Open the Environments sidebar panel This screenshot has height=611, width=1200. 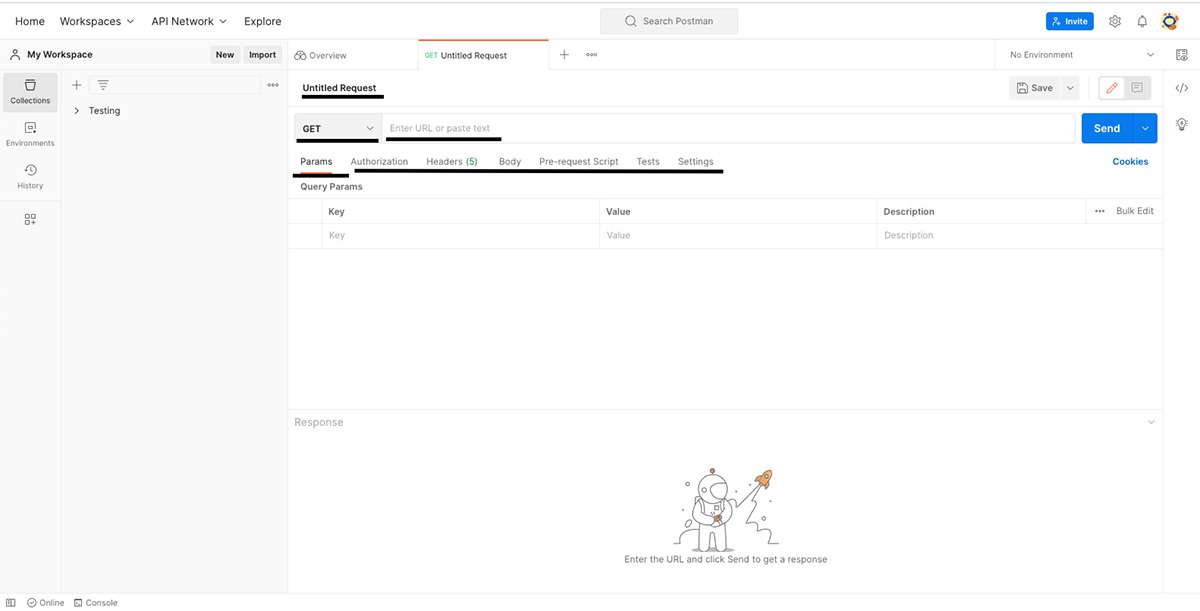tap(30, 133)
